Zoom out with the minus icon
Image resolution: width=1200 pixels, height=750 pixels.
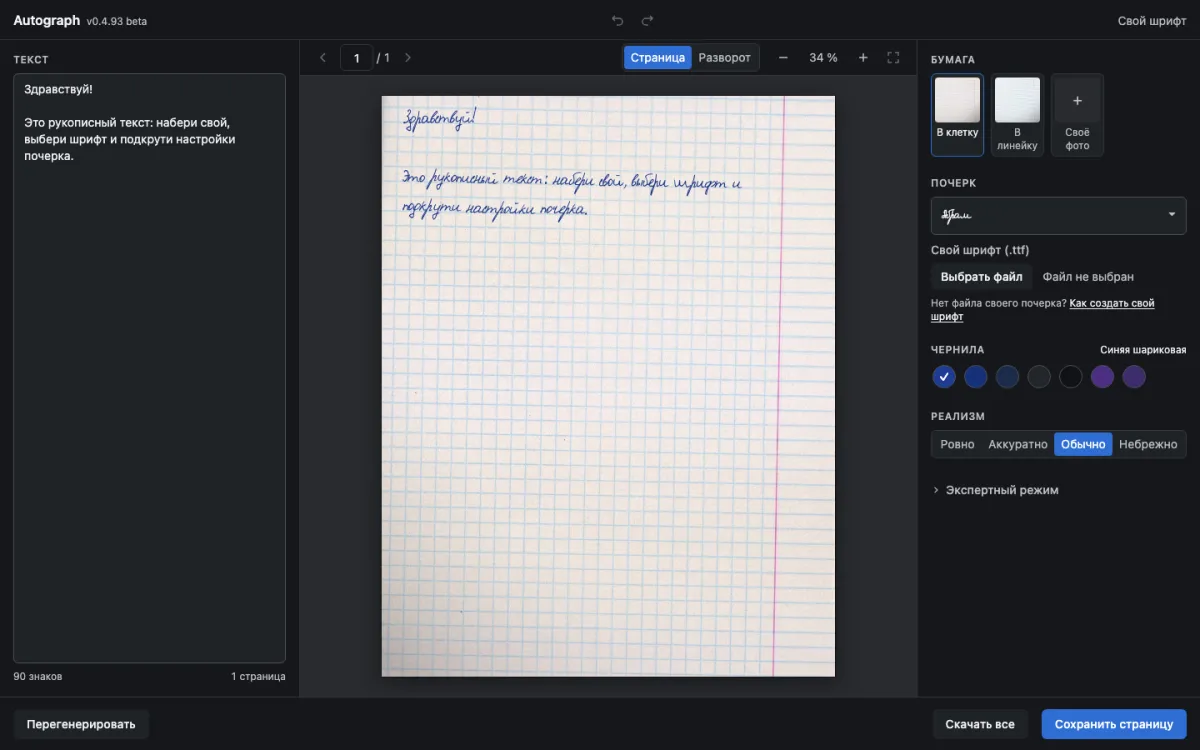pyautogui.click(x=783, y=58)
